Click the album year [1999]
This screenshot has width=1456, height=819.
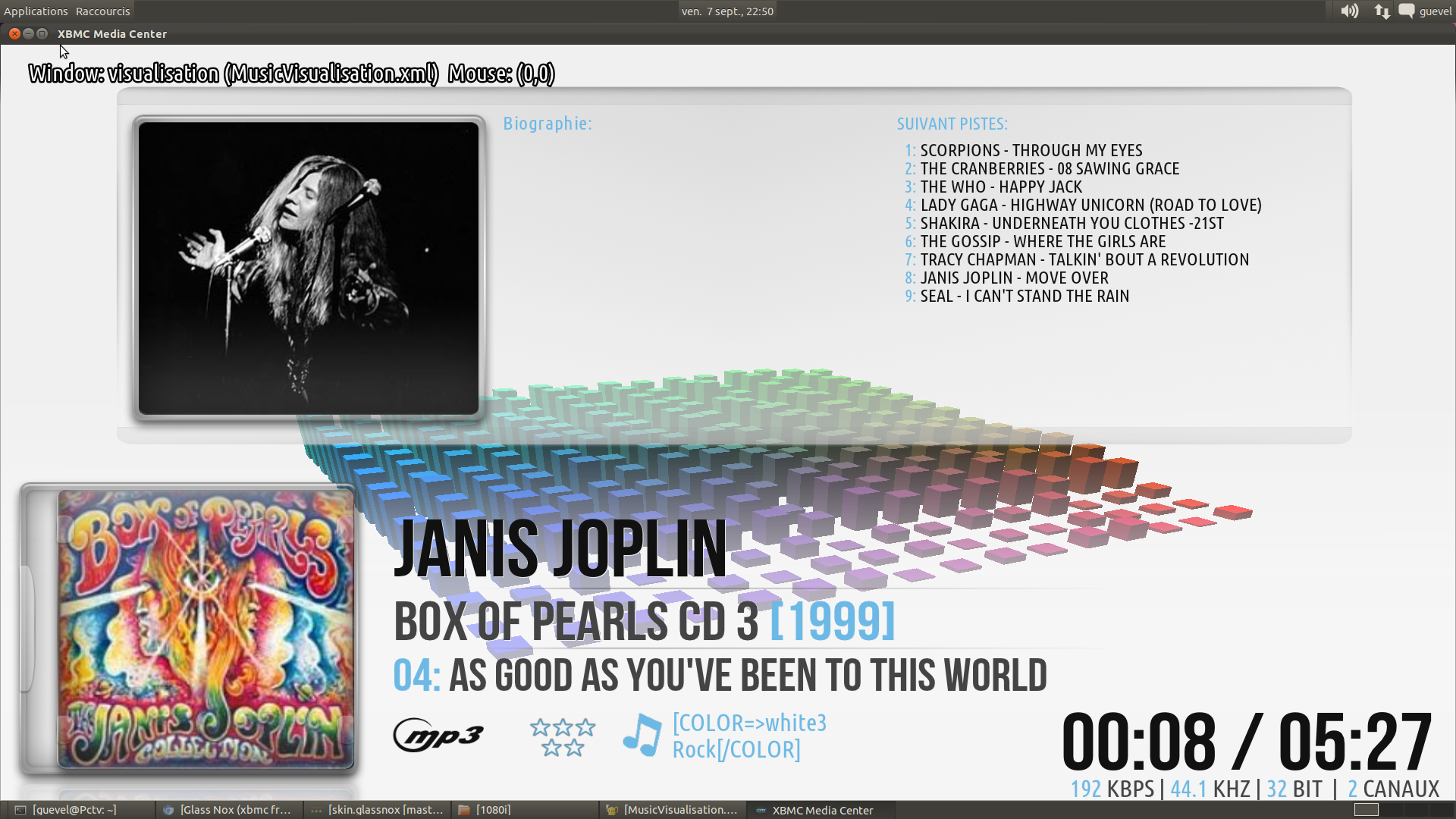coord(833,621)
